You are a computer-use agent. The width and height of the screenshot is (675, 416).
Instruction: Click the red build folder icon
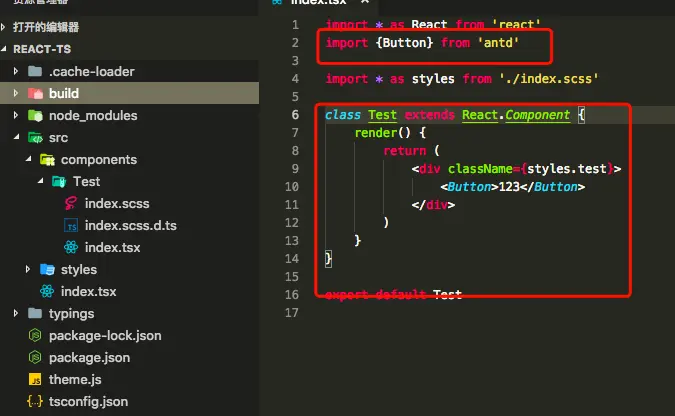click(35, 93)
